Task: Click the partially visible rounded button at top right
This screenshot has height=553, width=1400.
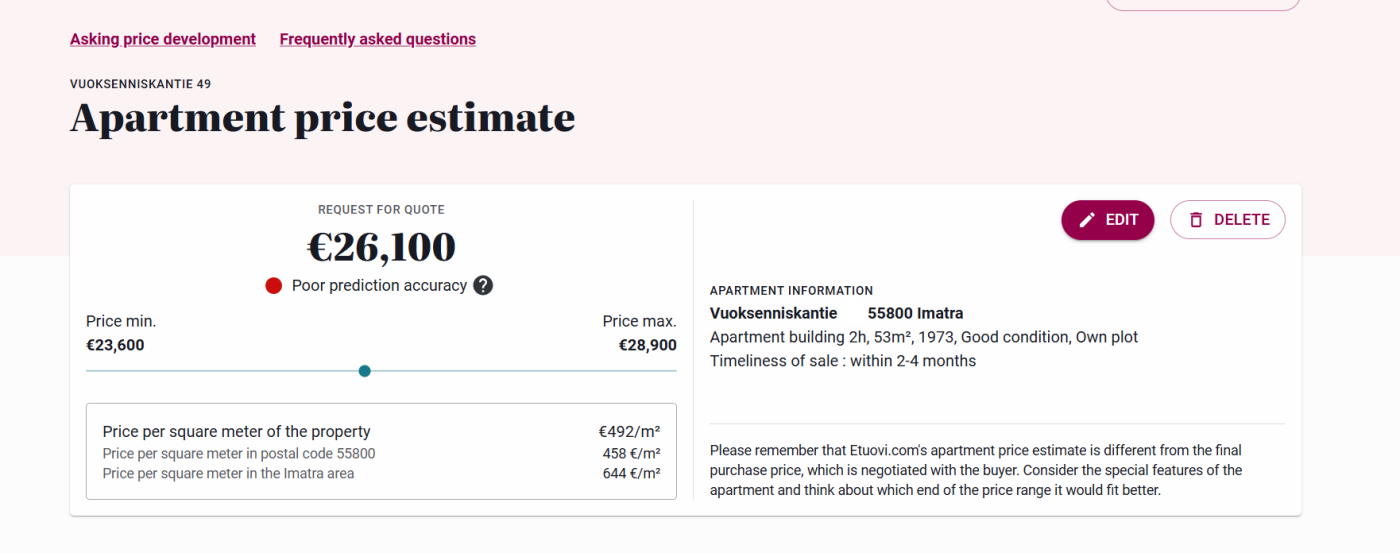Action: click(1203, 5)
